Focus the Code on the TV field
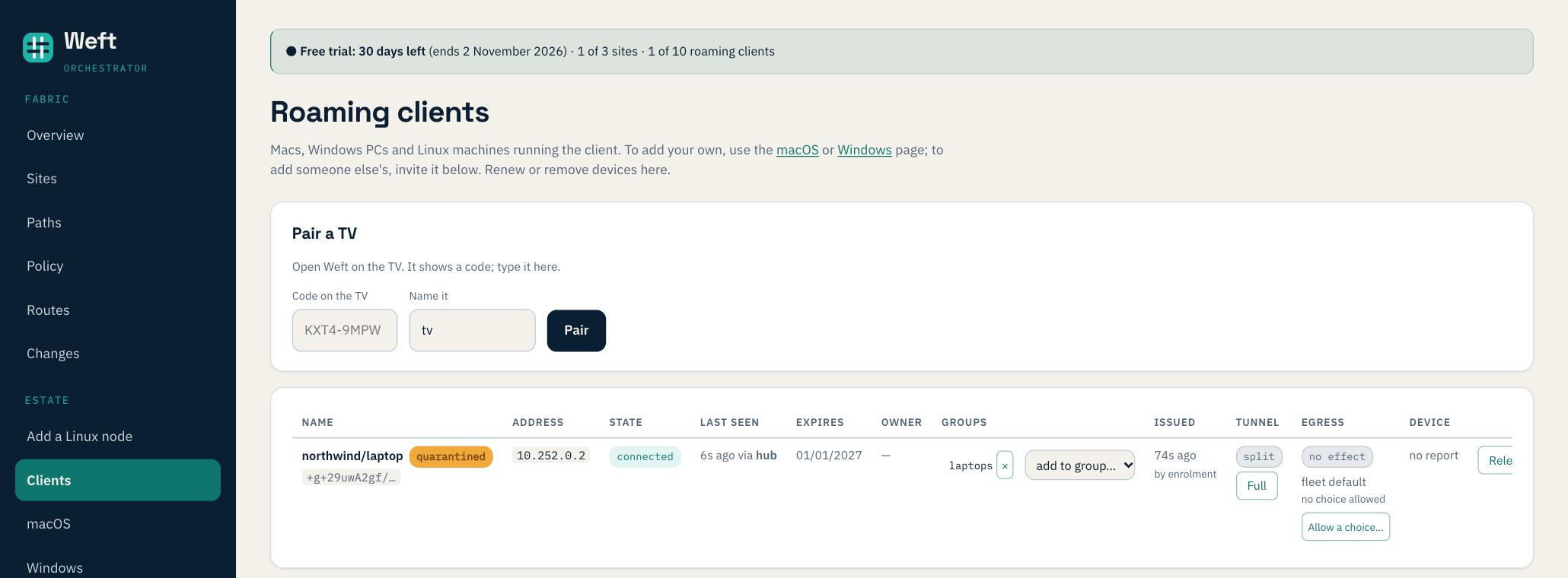Image resolution: width=1568 pixels, height=578 pixels. pyautogui.click(x=345, y=330)
